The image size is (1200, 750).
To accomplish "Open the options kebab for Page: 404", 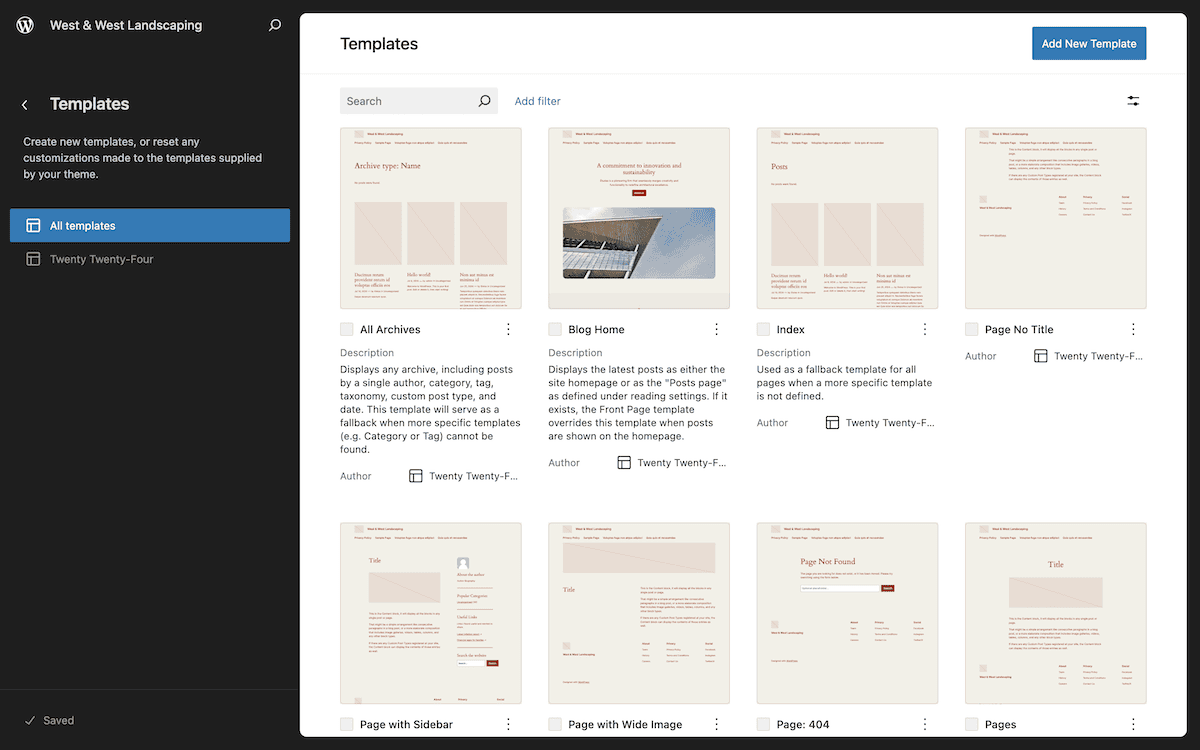I will click(x=924, y=723).
